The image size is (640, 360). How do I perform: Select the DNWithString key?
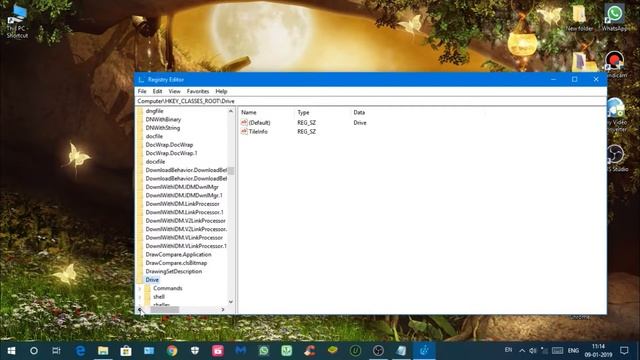(163, 128)
